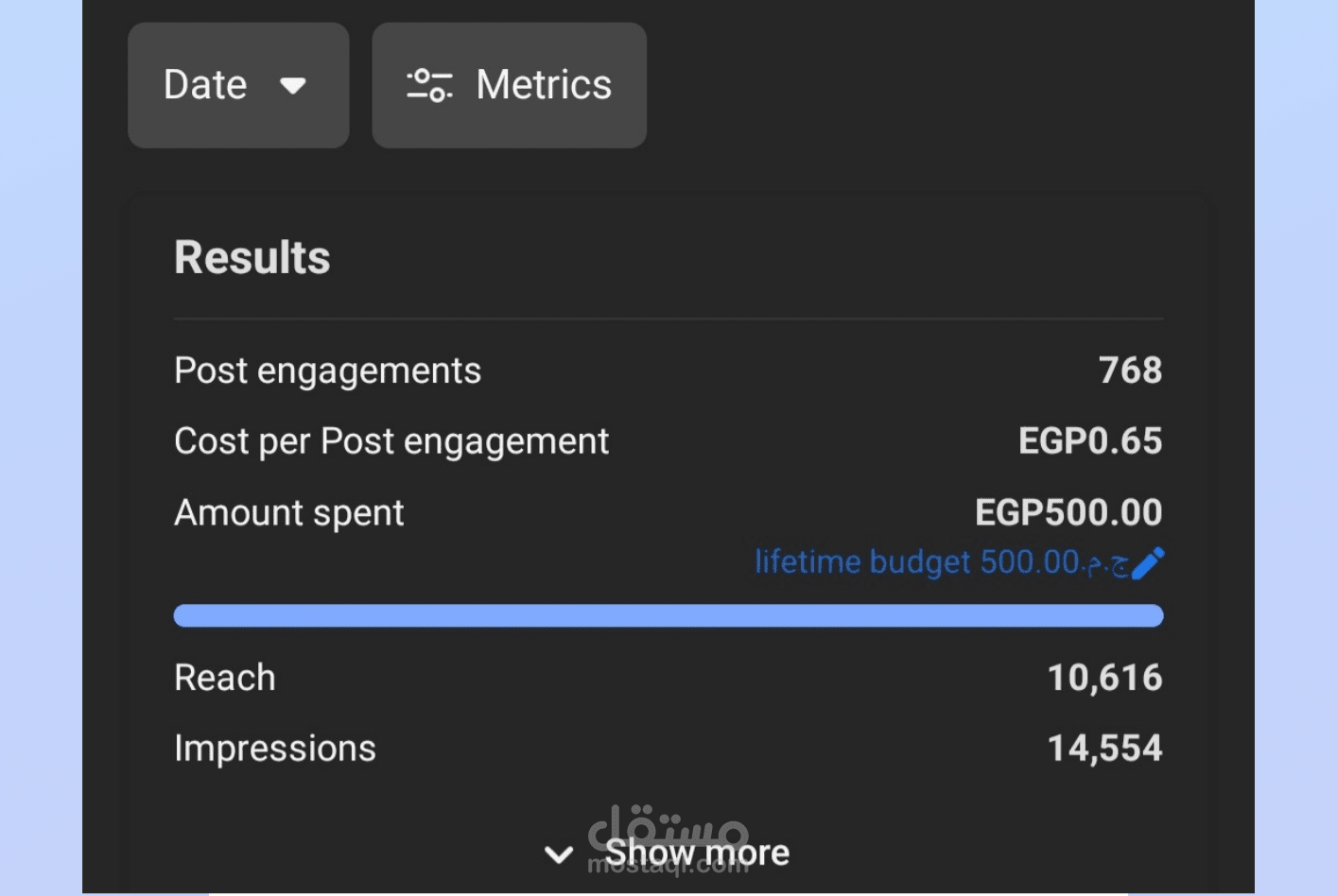
Task: Click the blue budget progress bar
Action: 668,616
